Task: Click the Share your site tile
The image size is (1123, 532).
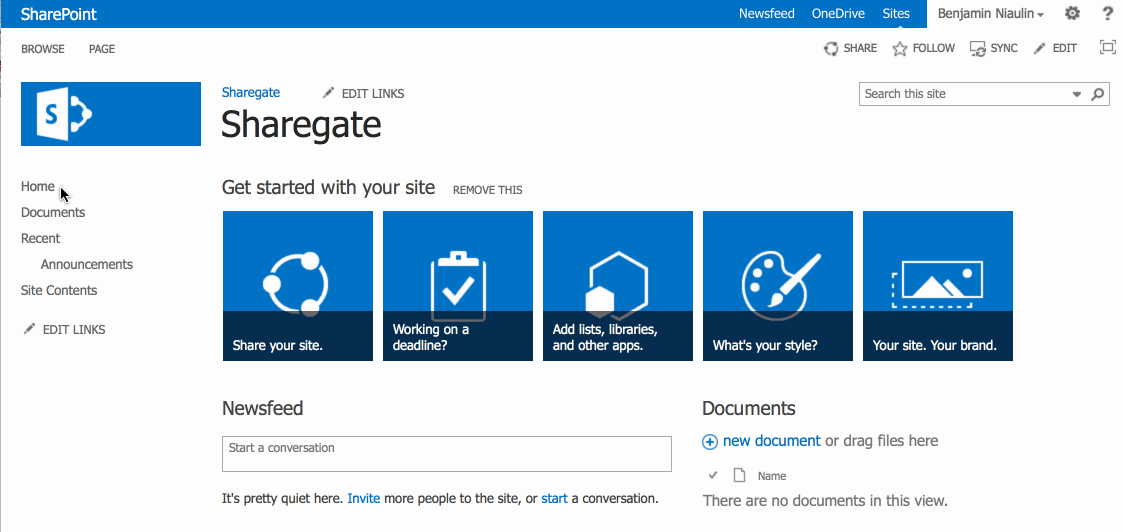Action: (298, 286)
